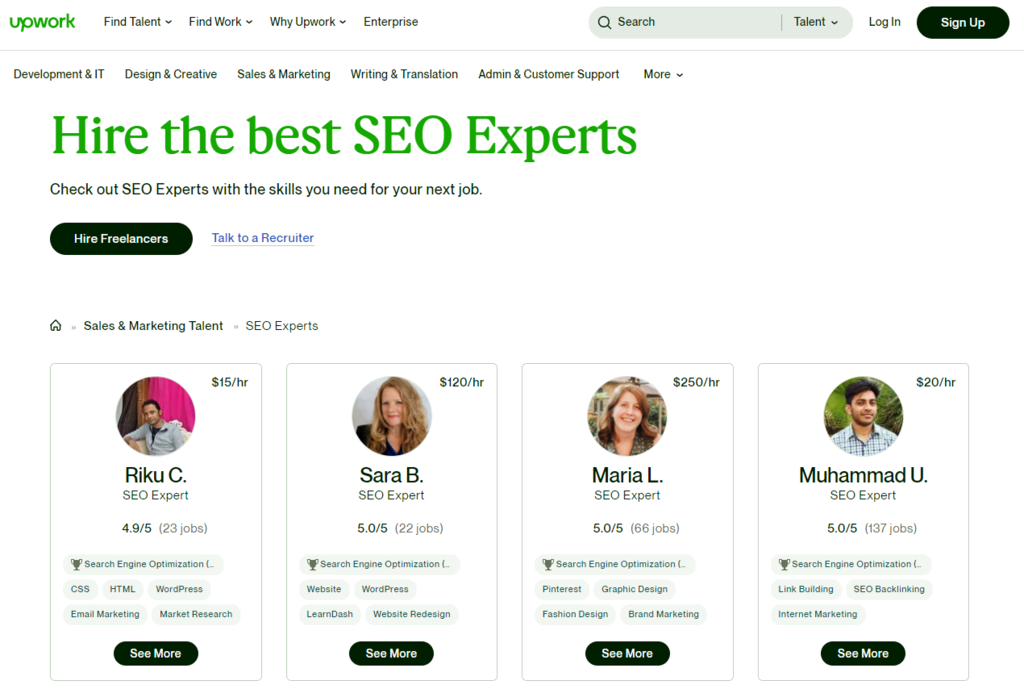The height and width of the screenshot is (689, 1024).
Task: Click trophy icon on Riku C.'s SEO skill tag
Action: click(x=76, y=564)
